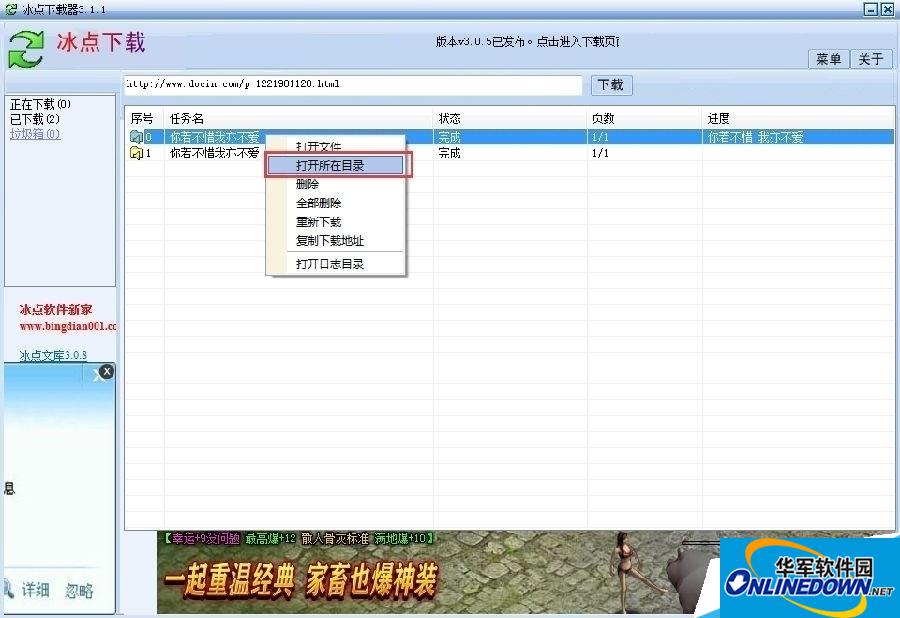Click the 页数 column header
Image resolution: width=900 pixels, height=618 pixels.
tap(603, 119)
